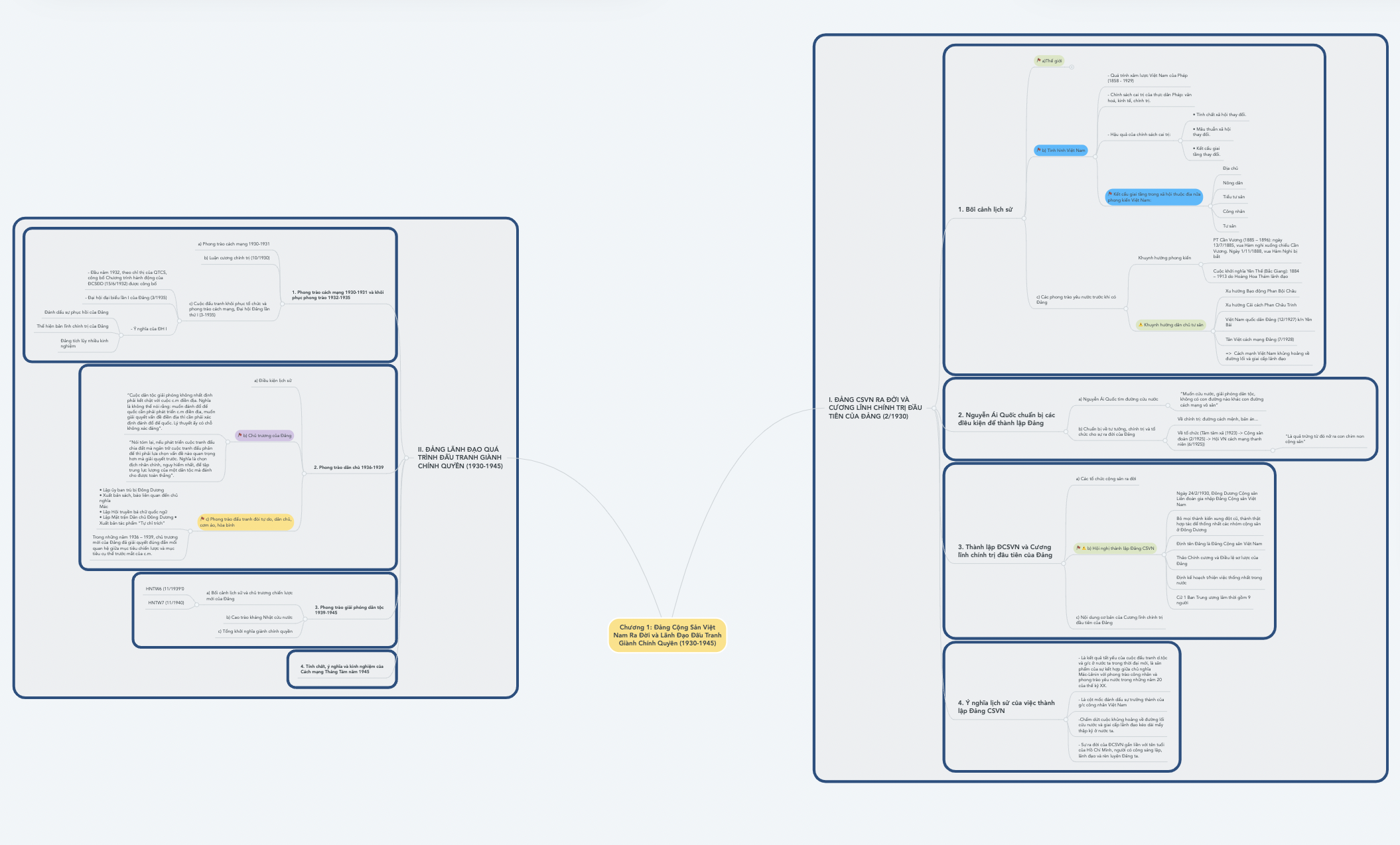
Task: Select the blue 'Kết cấu giai tầng trong xã hội' node
Action: click(1154, 197)
